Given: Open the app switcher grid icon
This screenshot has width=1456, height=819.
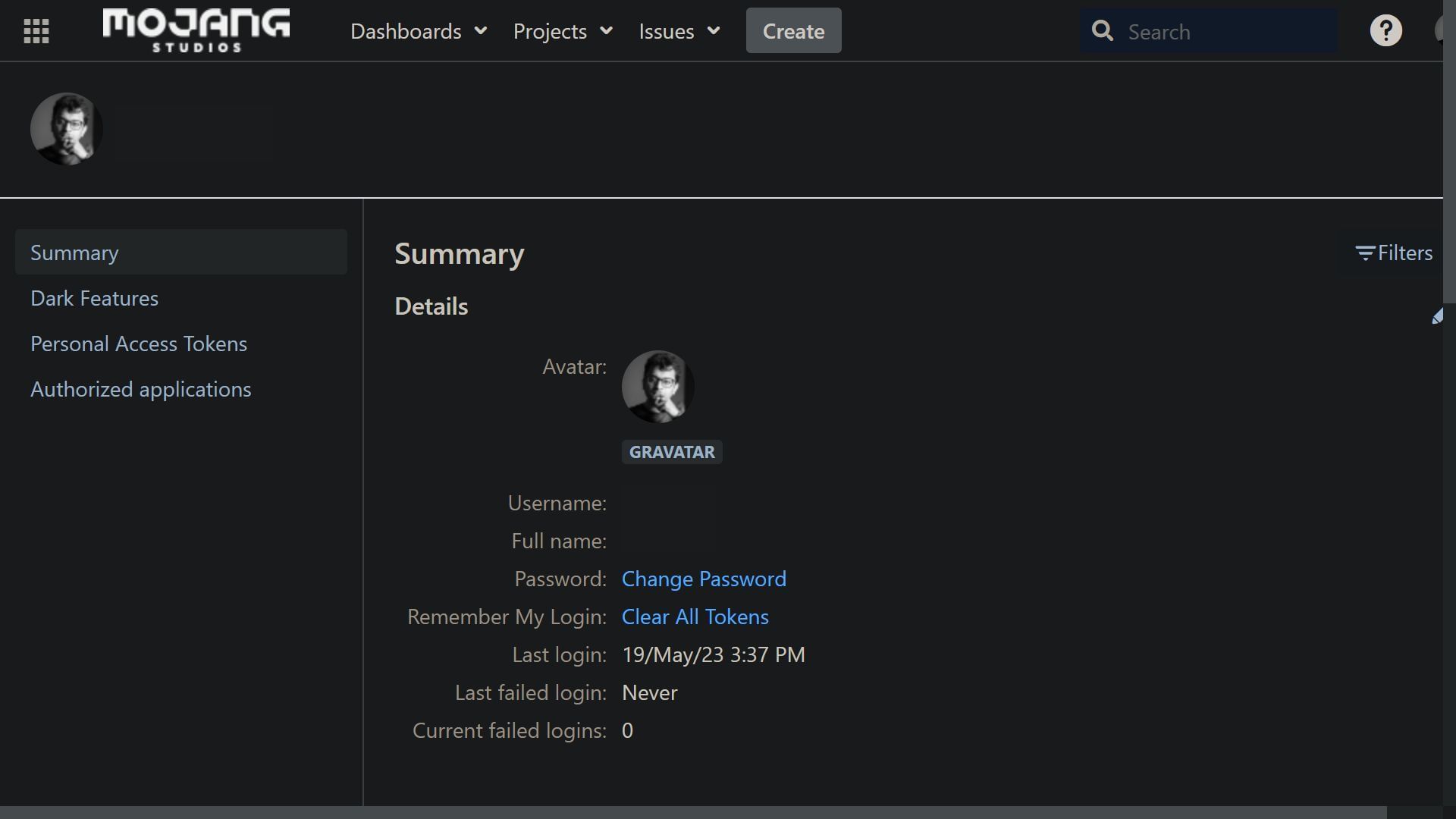Looking at the screenshot, I should coord(36,30).
